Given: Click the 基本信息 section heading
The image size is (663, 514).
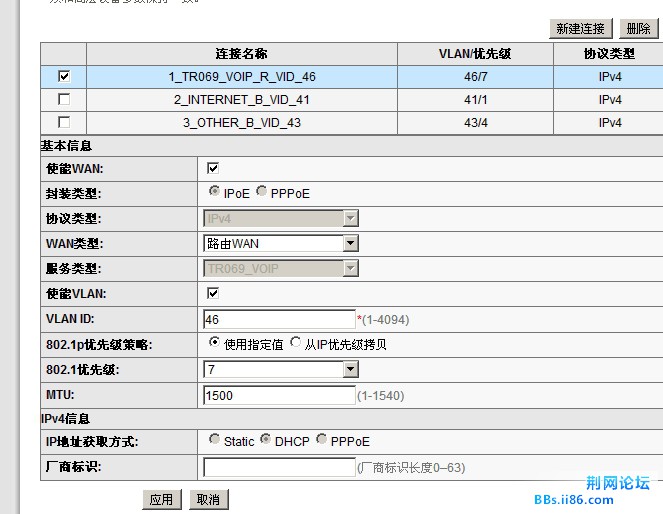Looking at the screenshot, I should [x=66, y=146].
